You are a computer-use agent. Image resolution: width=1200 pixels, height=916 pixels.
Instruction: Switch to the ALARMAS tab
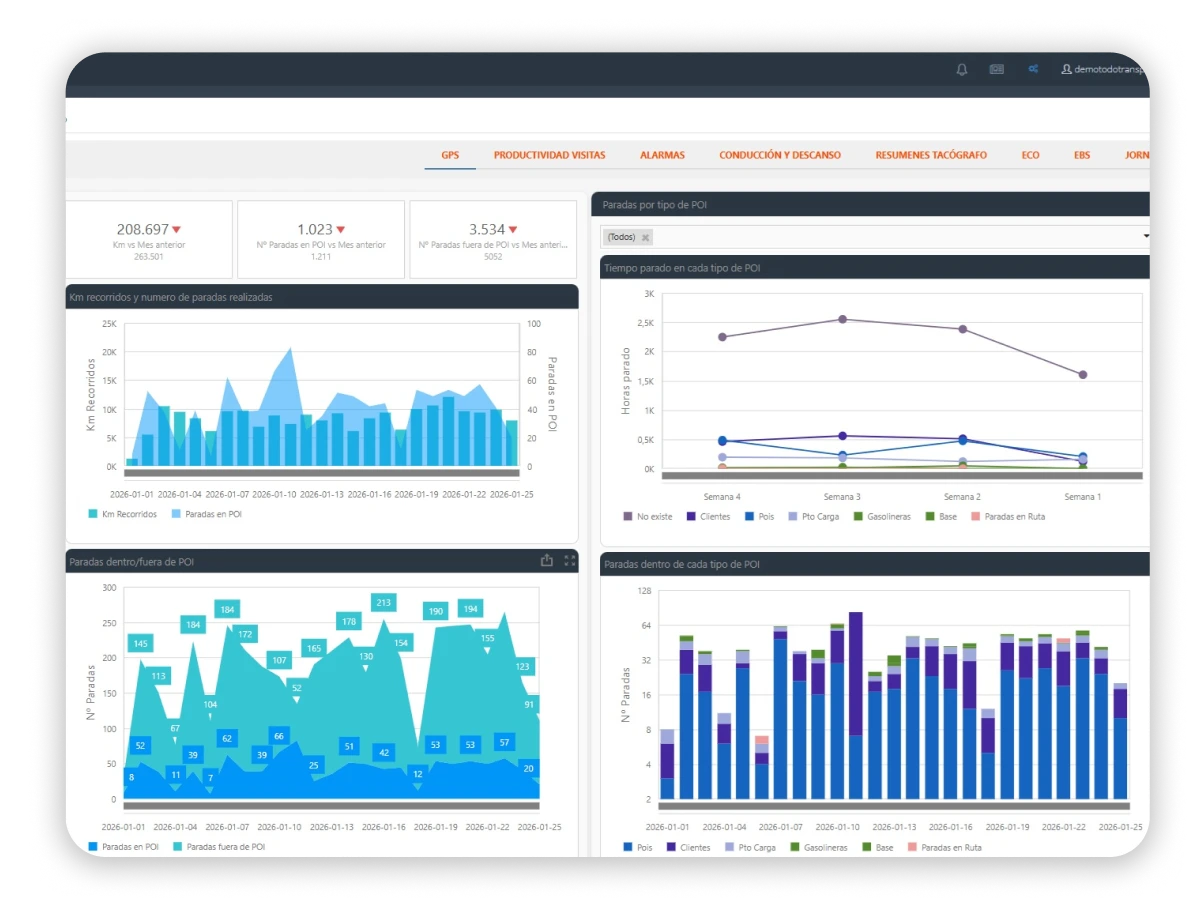pyautogui.click(x=663, y=155)
